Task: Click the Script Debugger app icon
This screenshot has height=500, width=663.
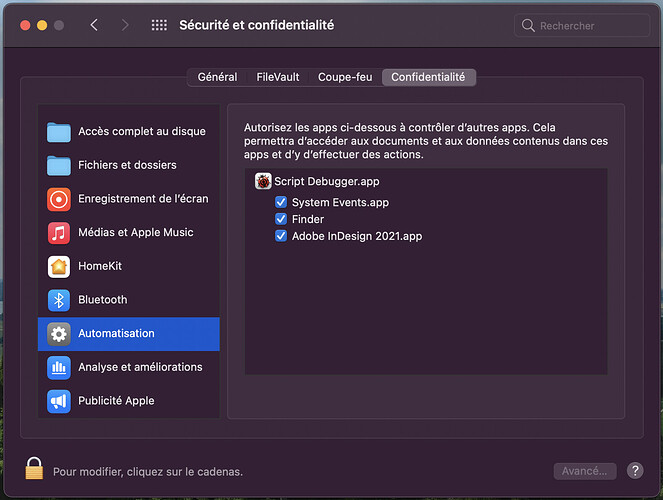Action: point(263,181)
